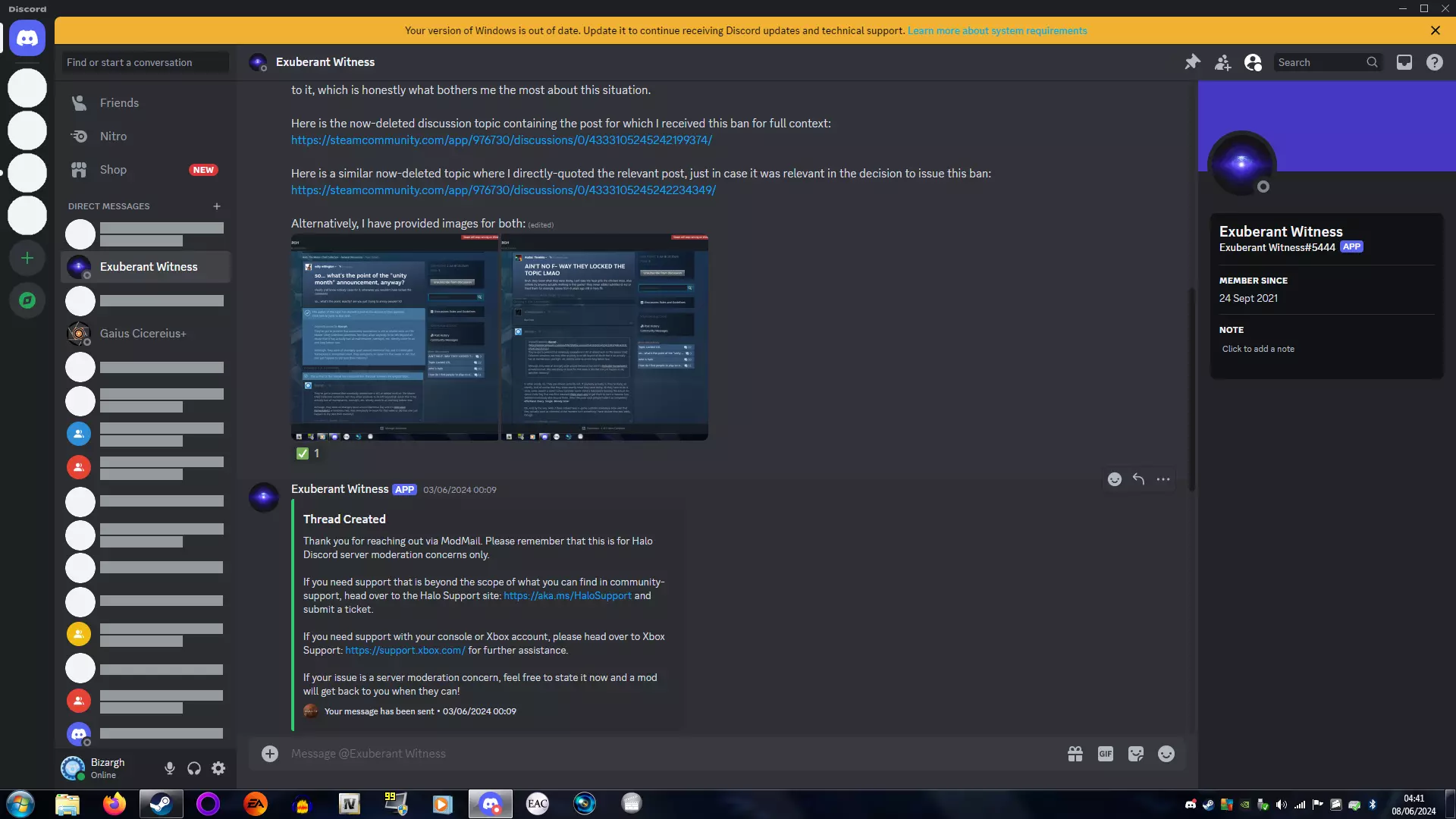This screenshot has width=1456, height=819.
Task: Open More options on message
Action: tap(1163, 479)
